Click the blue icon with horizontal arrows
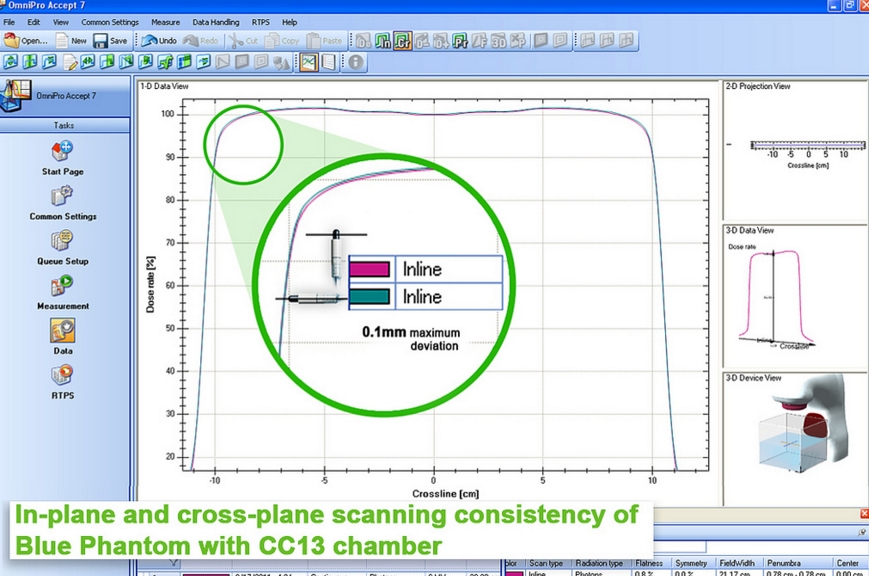869x576 pixels. click(88, 63)
